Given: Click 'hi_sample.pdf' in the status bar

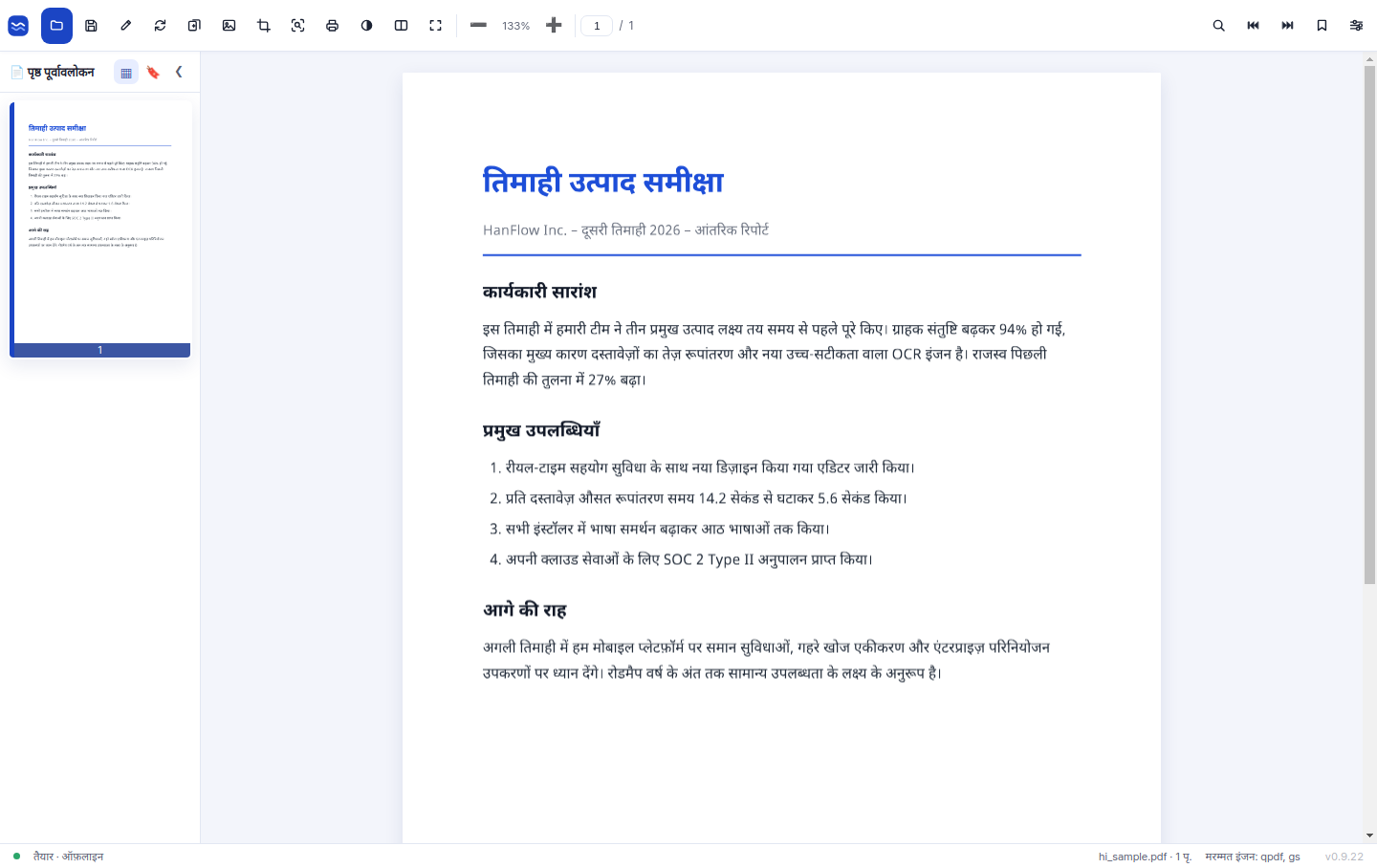Looking at the screenshot, I should [1132, 857].
